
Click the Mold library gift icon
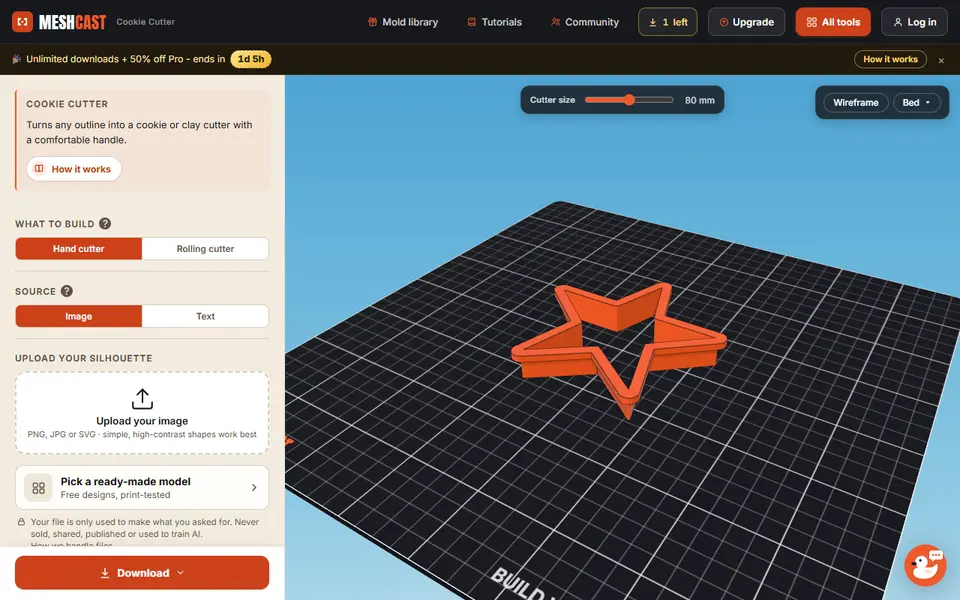[372, 22]
